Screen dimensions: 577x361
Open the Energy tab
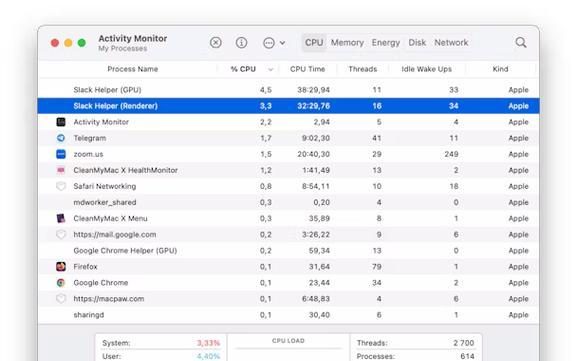386,43
